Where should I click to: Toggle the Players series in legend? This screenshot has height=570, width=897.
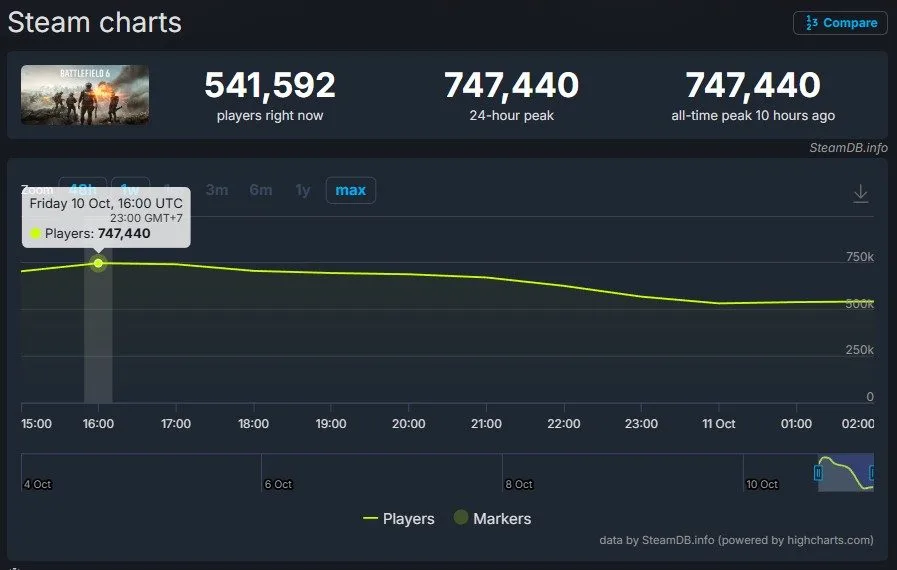pos(399,518)
